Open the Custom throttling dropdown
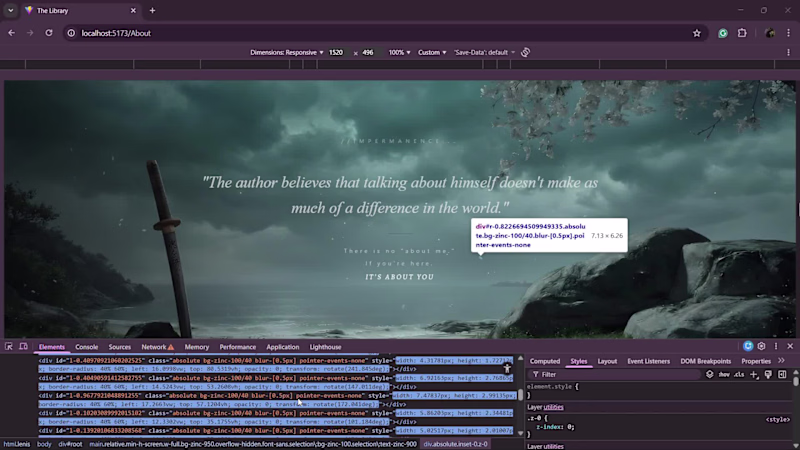This screenshot has width=800, height=450. (432, 52)
